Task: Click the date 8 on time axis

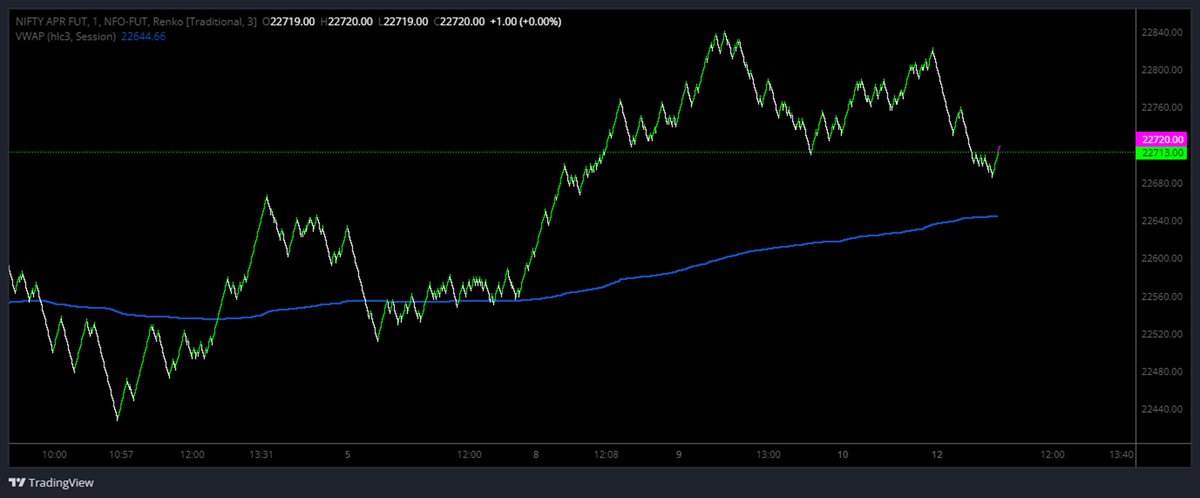Action: [x=536, y=454]
